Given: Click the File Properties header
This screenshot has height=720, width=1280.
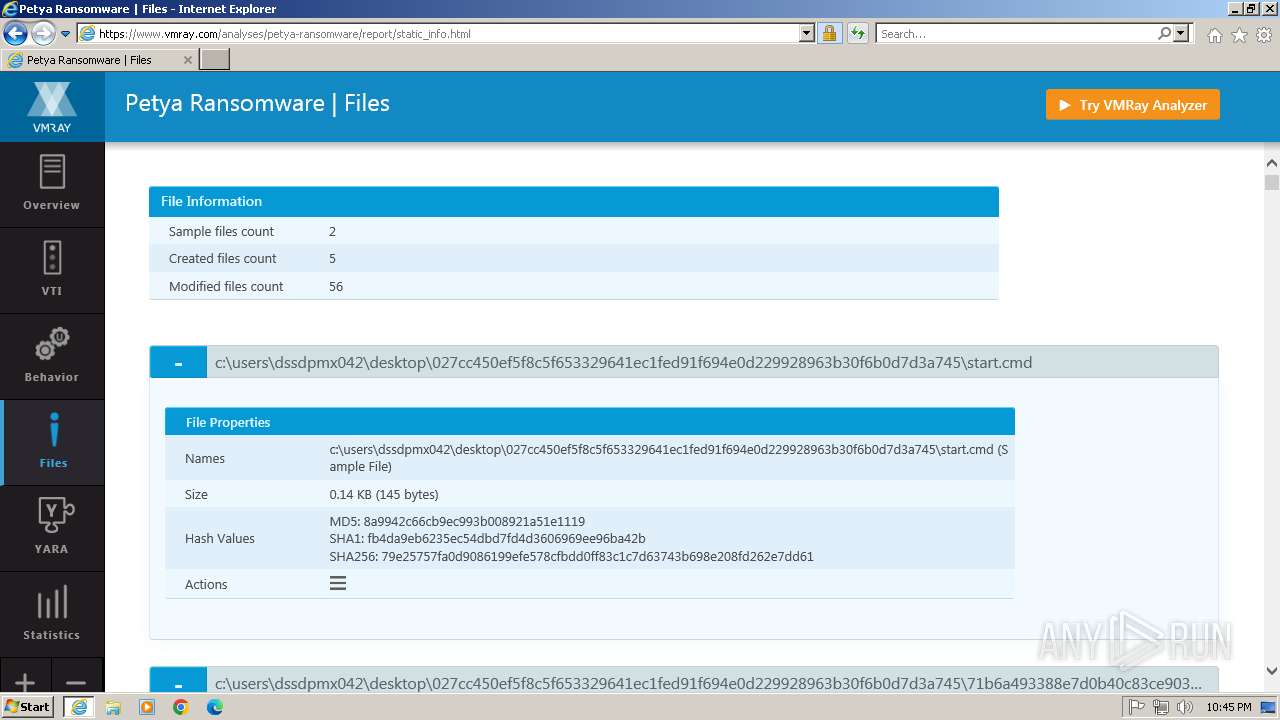Looking at the screenshot, I should pyautogui.click(x=590, y=422).
